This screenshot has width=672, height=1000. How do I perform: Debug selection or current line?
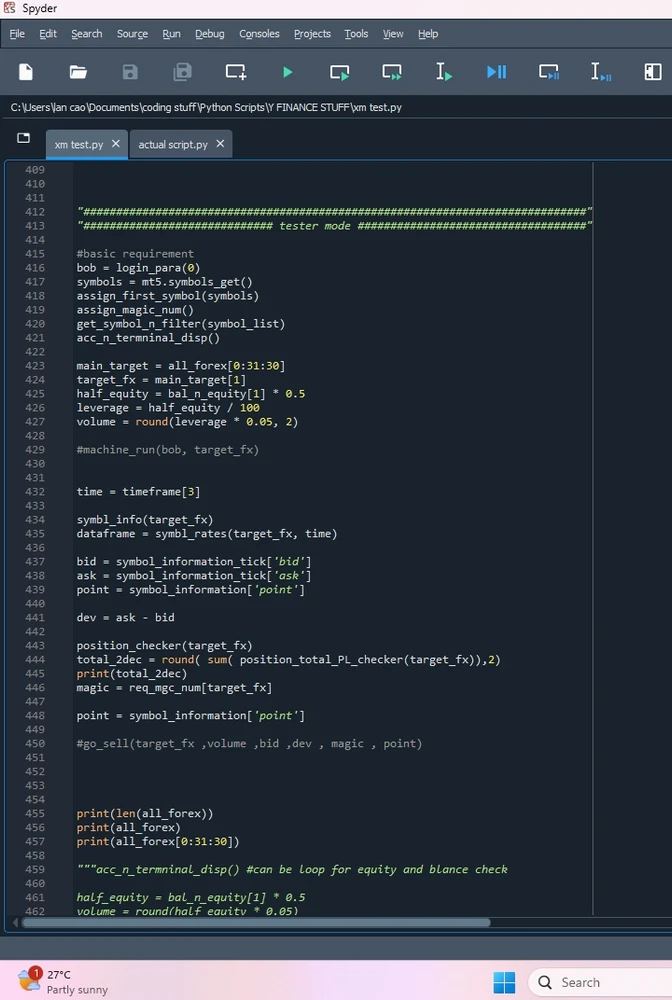[x=601, y=72]
